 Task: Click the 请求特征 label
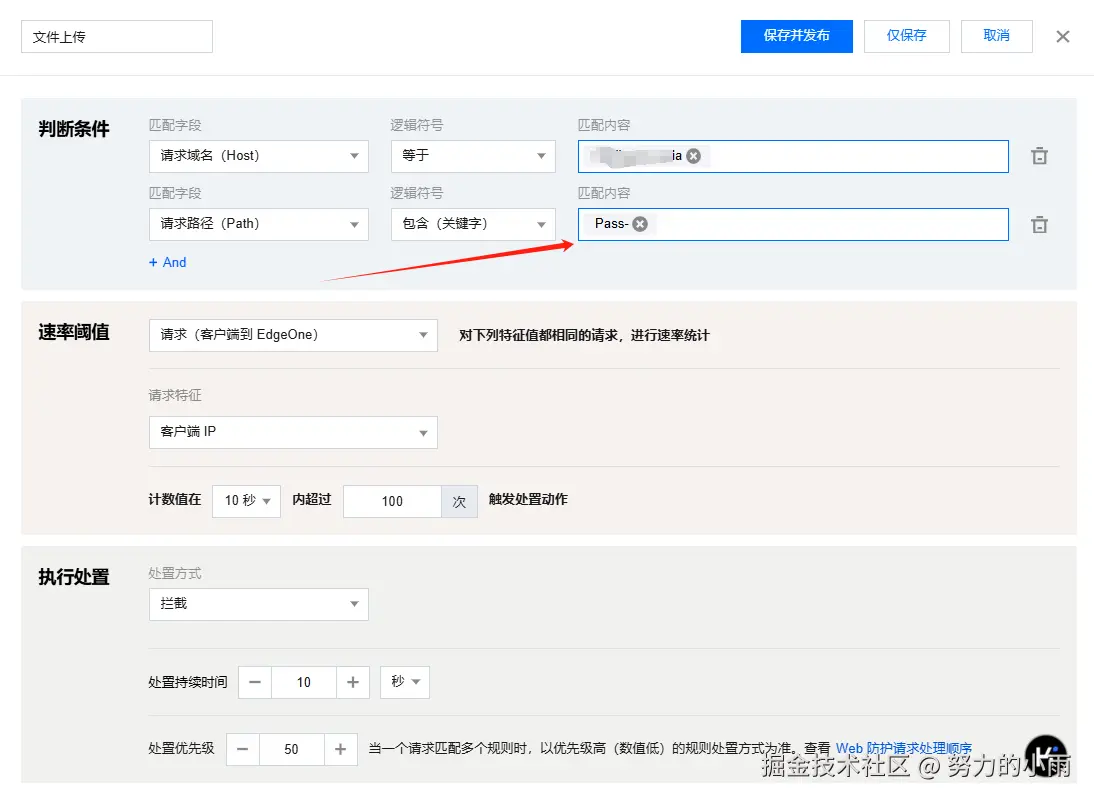click(x=175, y=396)
